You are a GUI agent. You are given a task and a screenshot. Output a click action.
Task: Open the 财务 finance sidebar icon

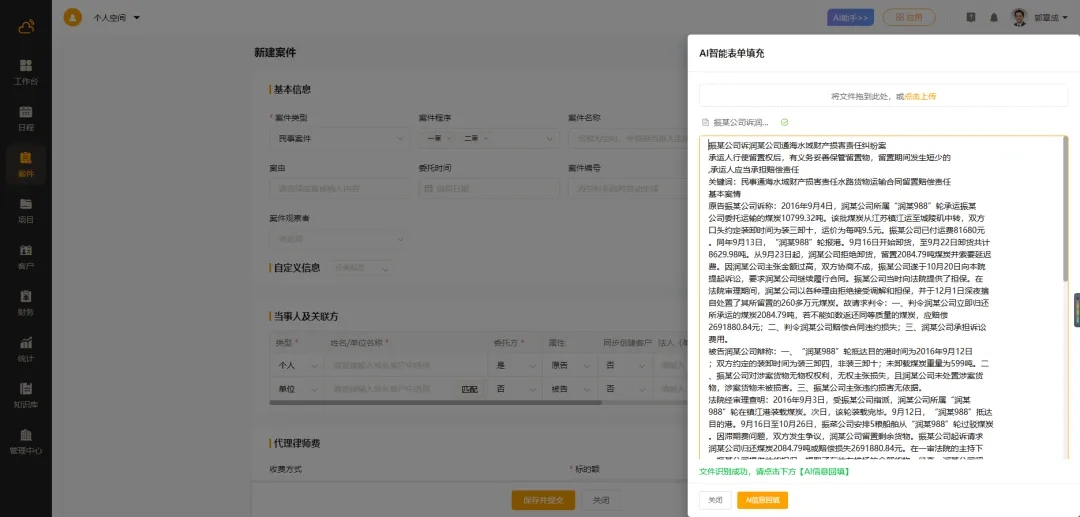coord(25,296)
